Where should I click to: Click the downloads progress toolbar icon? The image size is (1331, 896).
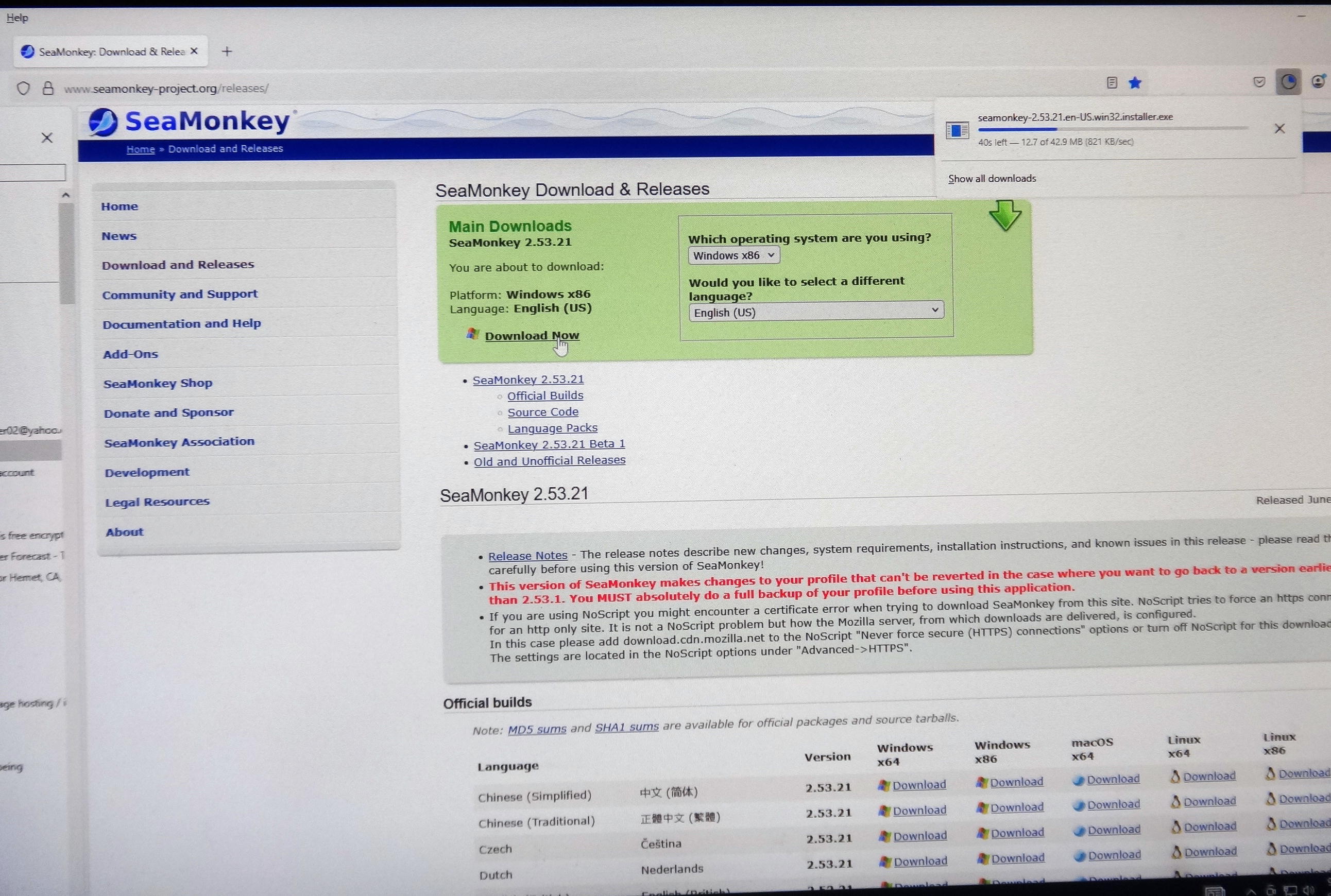pos(1288,82)
